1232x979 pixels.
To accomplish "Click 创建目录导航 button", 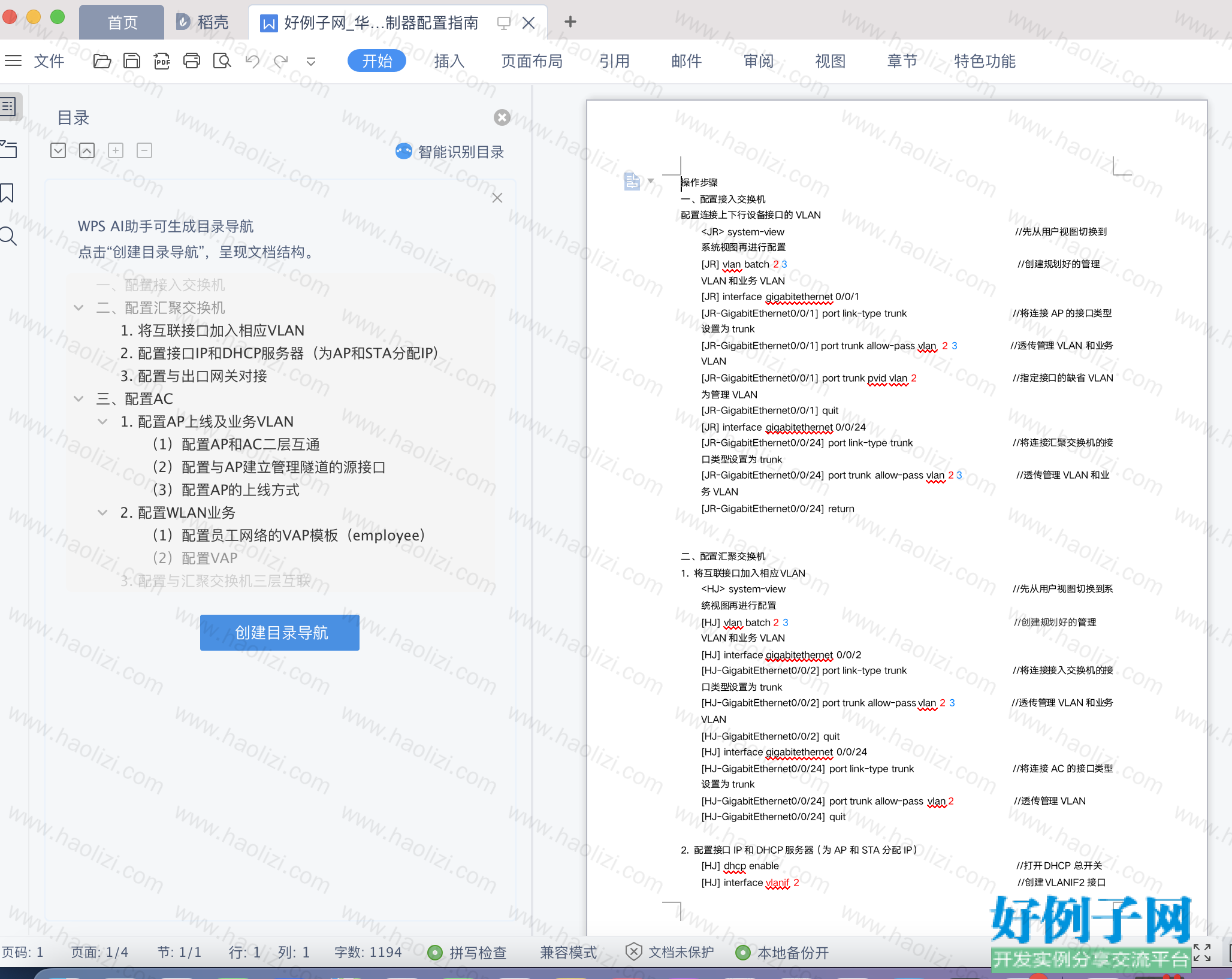I will pyautogui.click(x=280, y=633).
